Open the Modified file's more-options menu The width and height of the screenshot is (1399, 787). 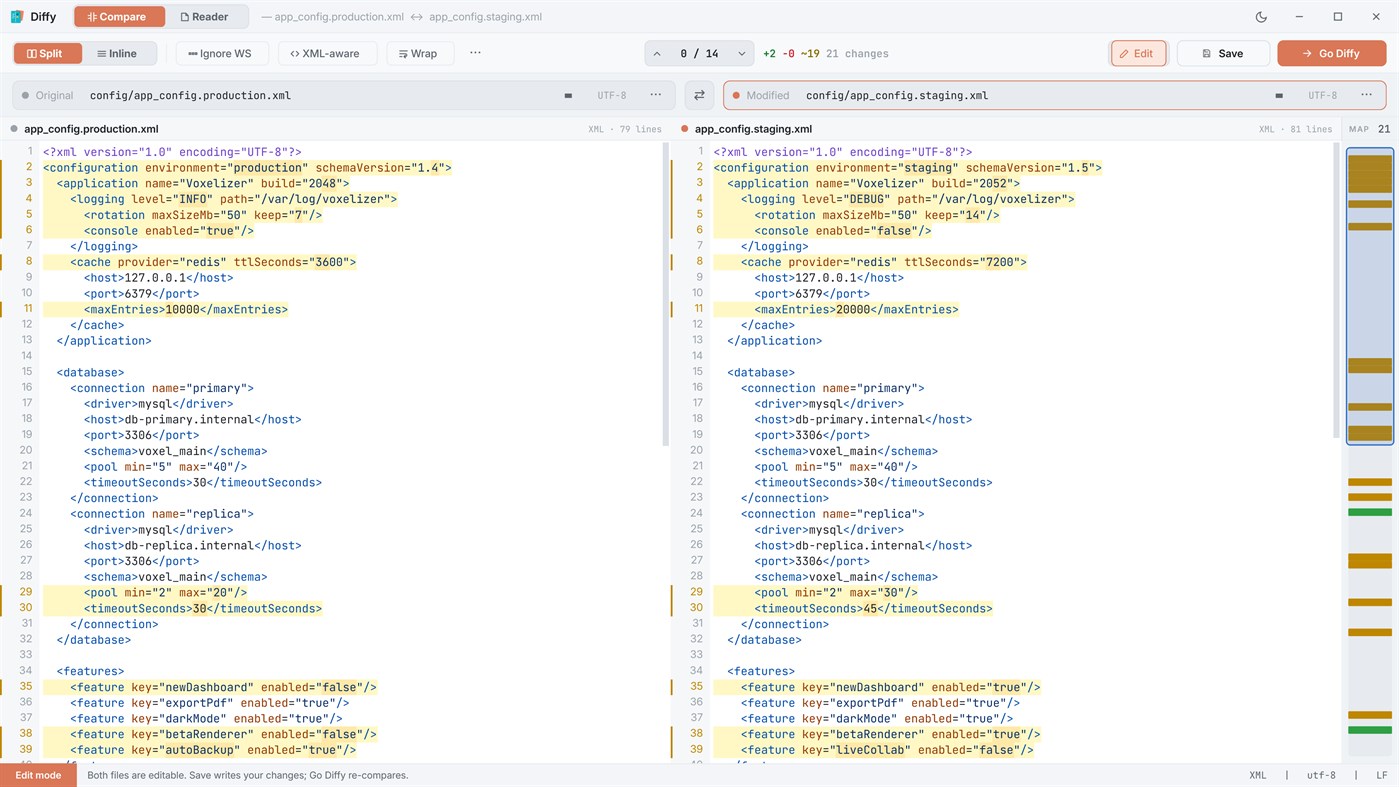(x=1366, y=95)
